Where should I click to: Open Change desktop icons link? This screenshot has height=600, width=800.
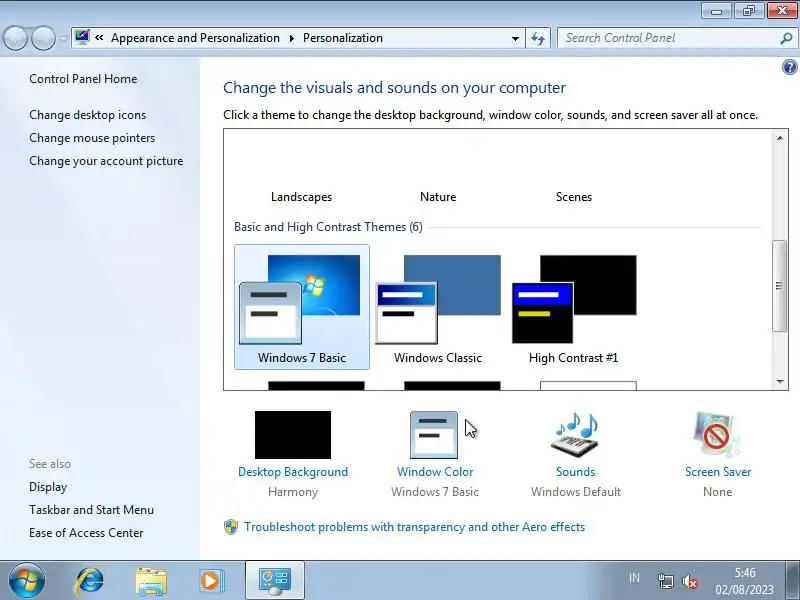point(87,115)
